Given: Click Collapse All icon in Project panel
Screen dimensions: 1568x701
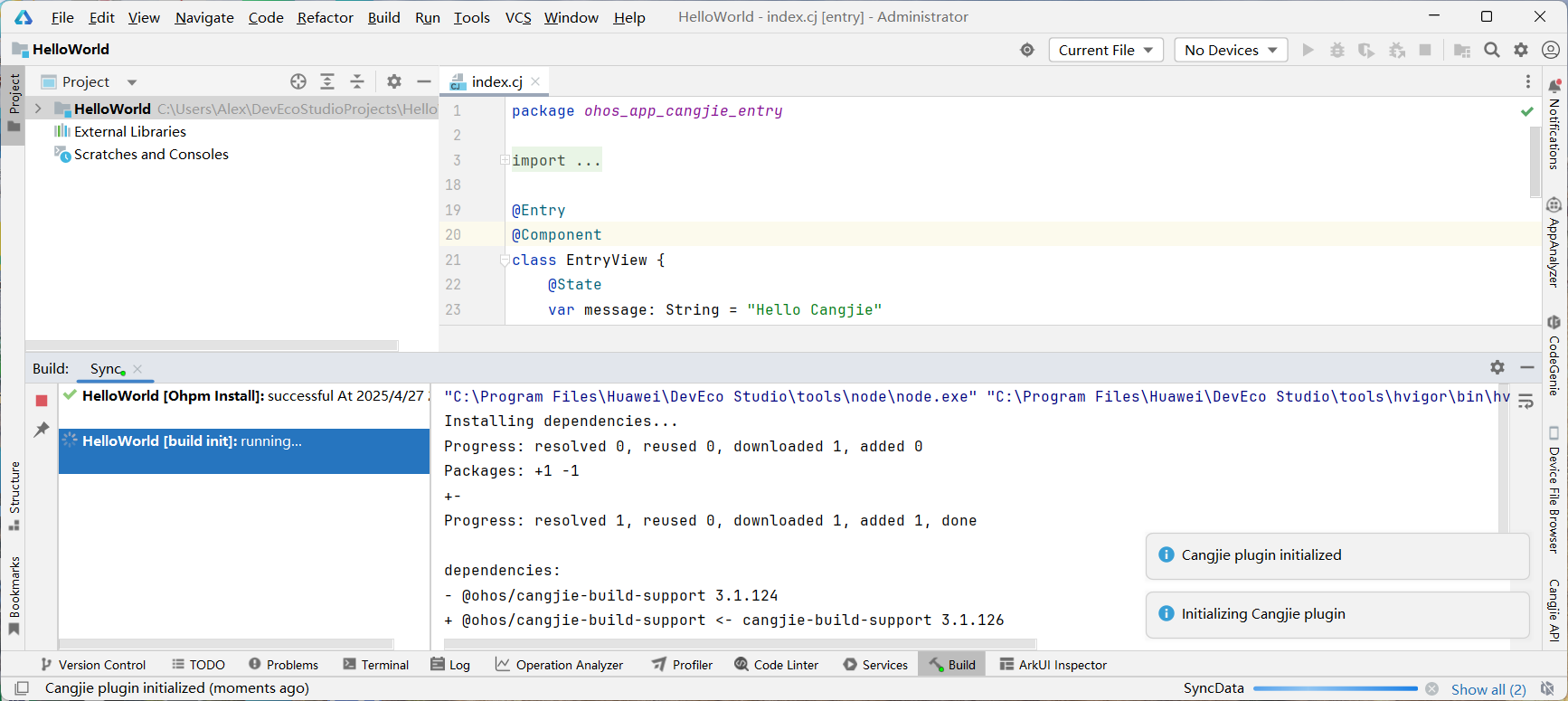Looking at the screenshot, I should pos(357,81).
